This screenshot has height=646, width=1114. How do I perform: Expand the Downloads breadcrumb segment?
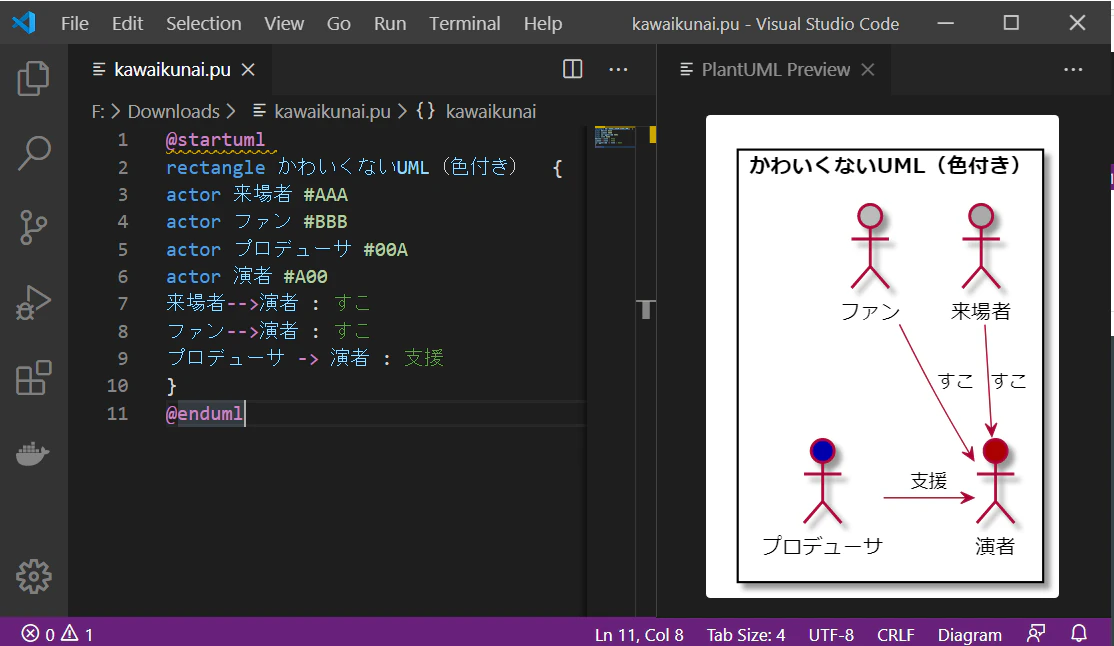(173, 112)
